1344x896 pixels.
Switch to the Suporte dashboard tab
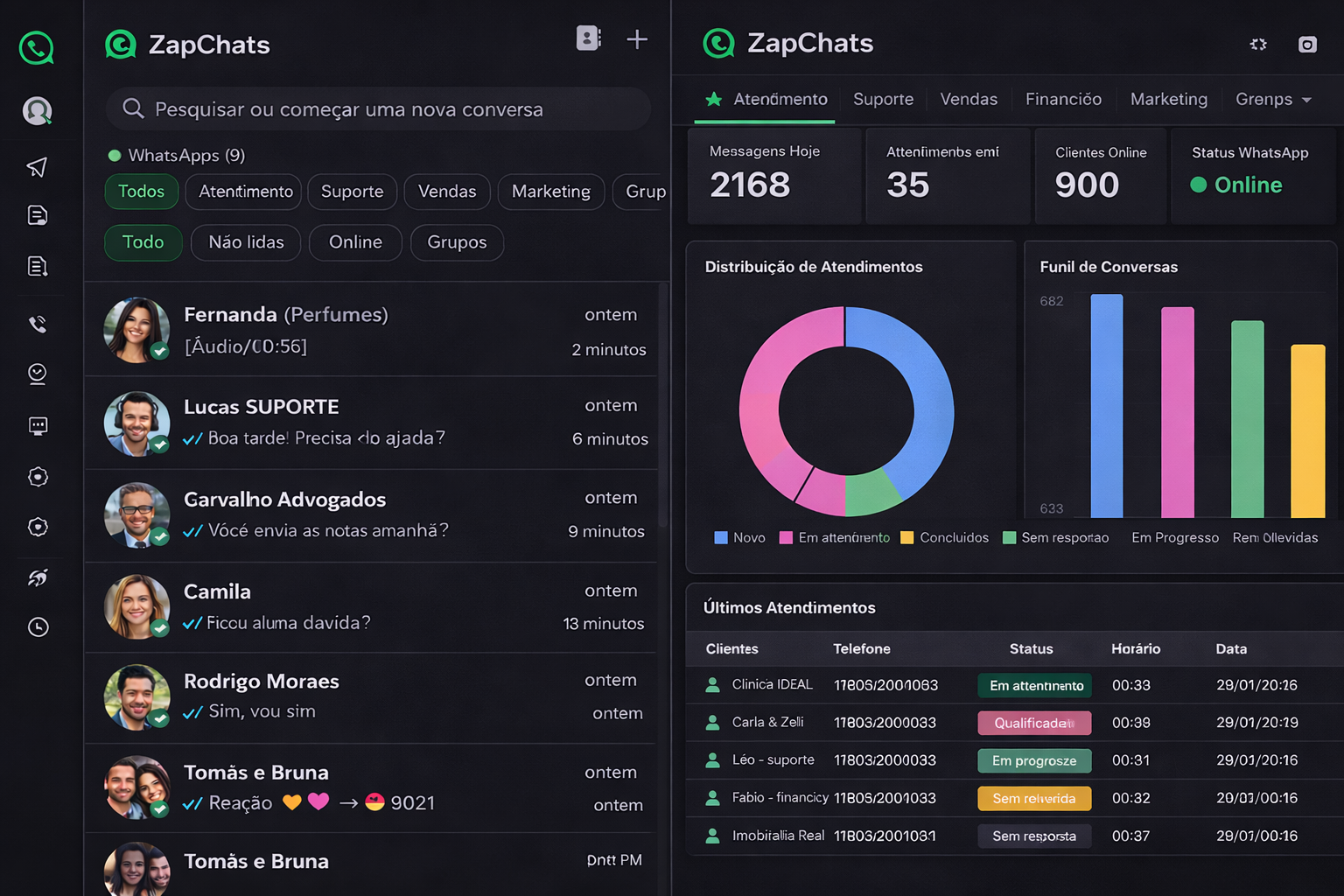click(883, 99)
